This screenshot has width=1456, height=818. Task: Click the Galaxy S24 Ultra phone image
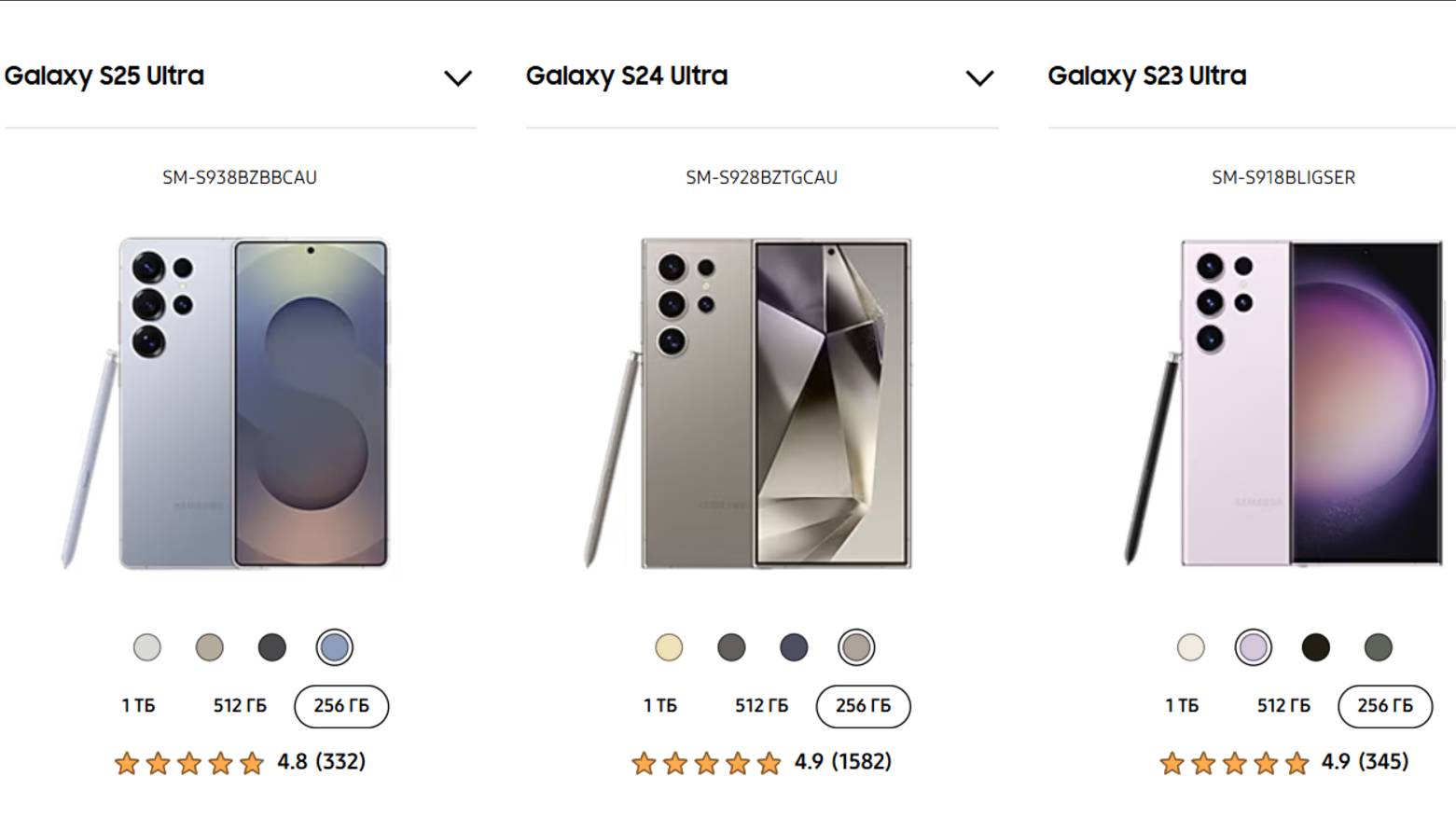pyautogui.click(x=761, y=403)
